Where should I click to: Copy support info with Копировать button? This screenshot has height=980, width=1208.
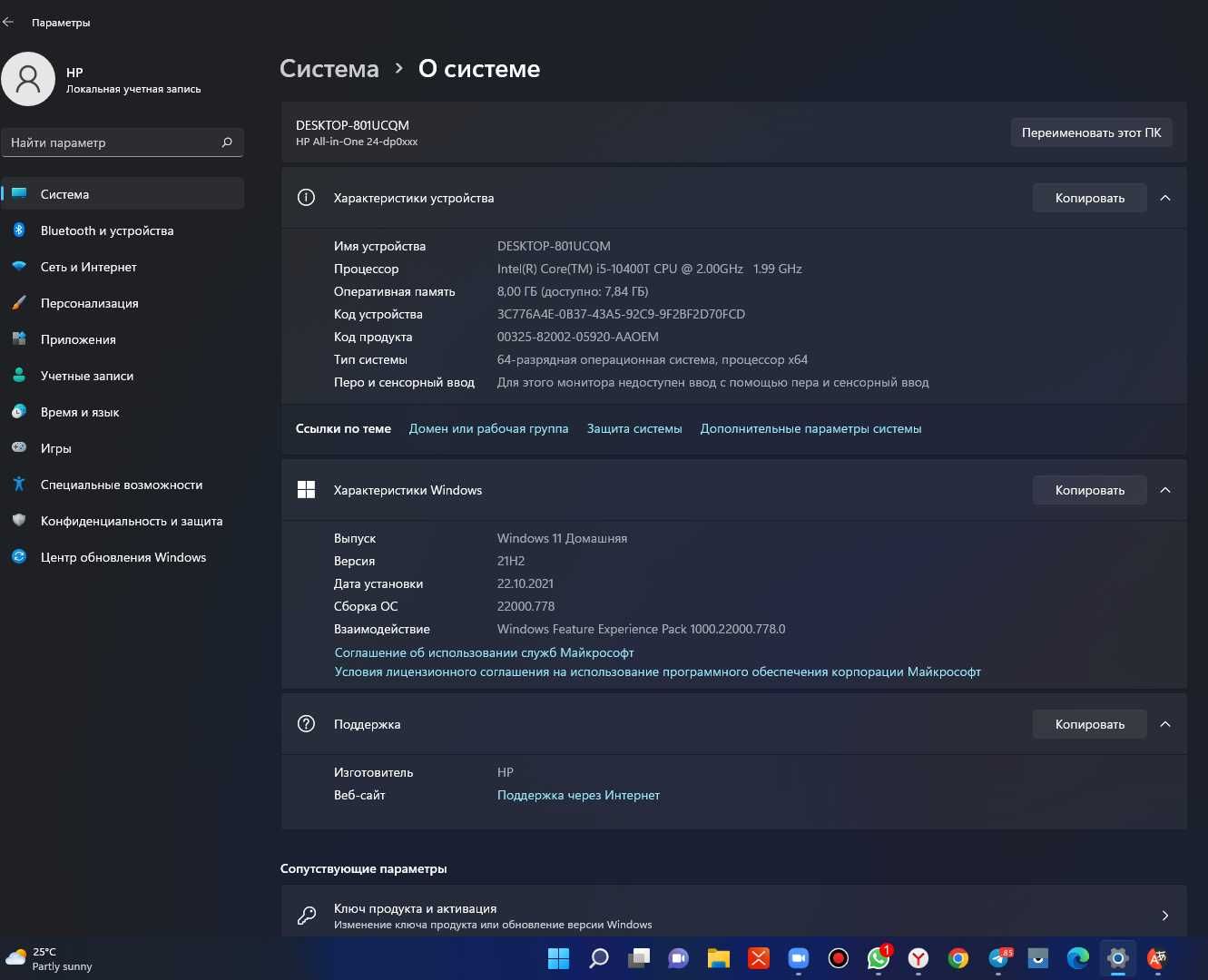click(1089, 724)
